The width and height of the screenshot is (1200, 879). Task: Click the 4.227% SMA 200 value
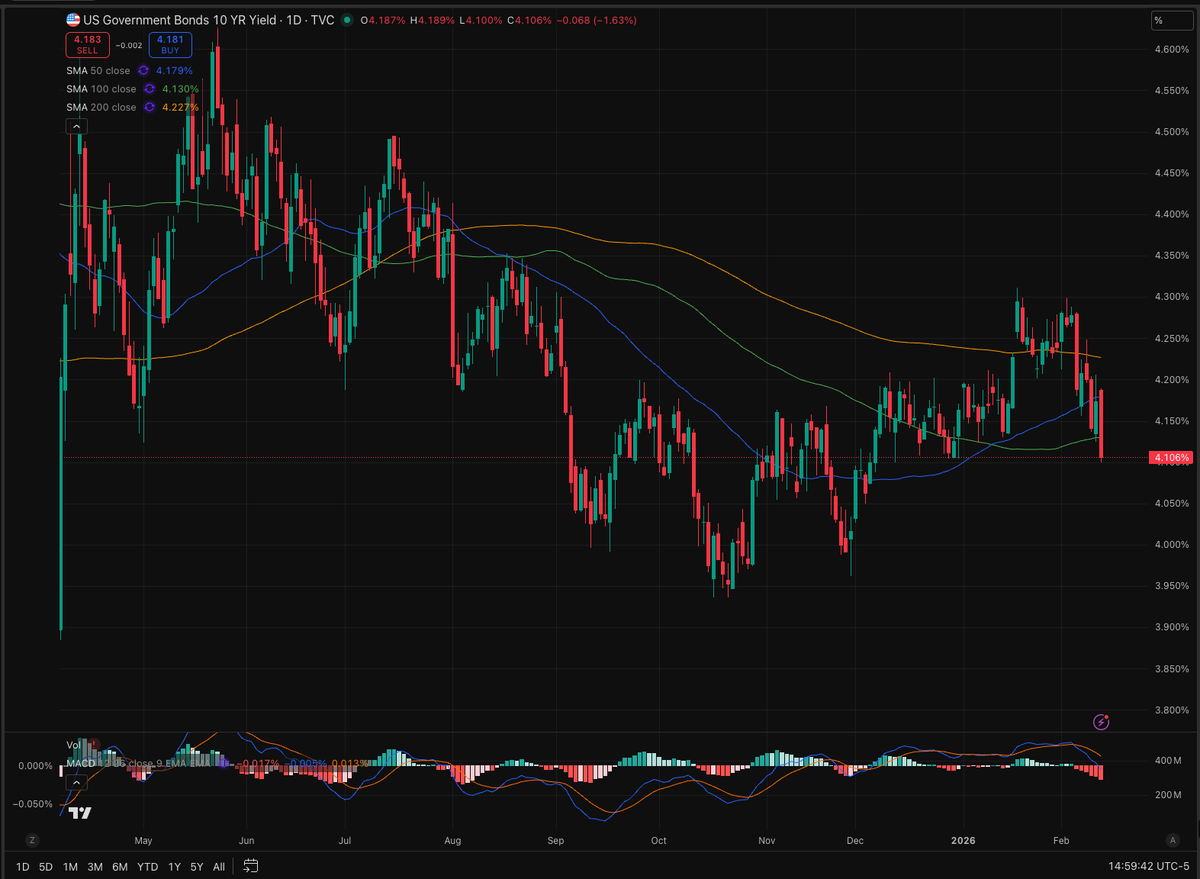(x=179, y=107)
